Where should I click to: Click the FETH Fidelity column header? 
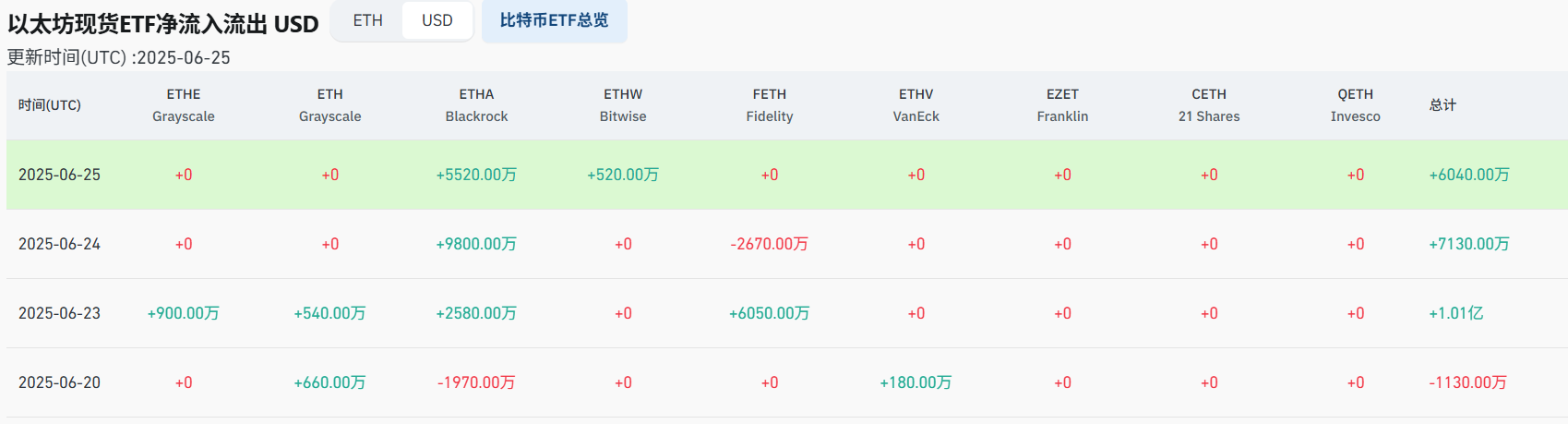(770, 105)
